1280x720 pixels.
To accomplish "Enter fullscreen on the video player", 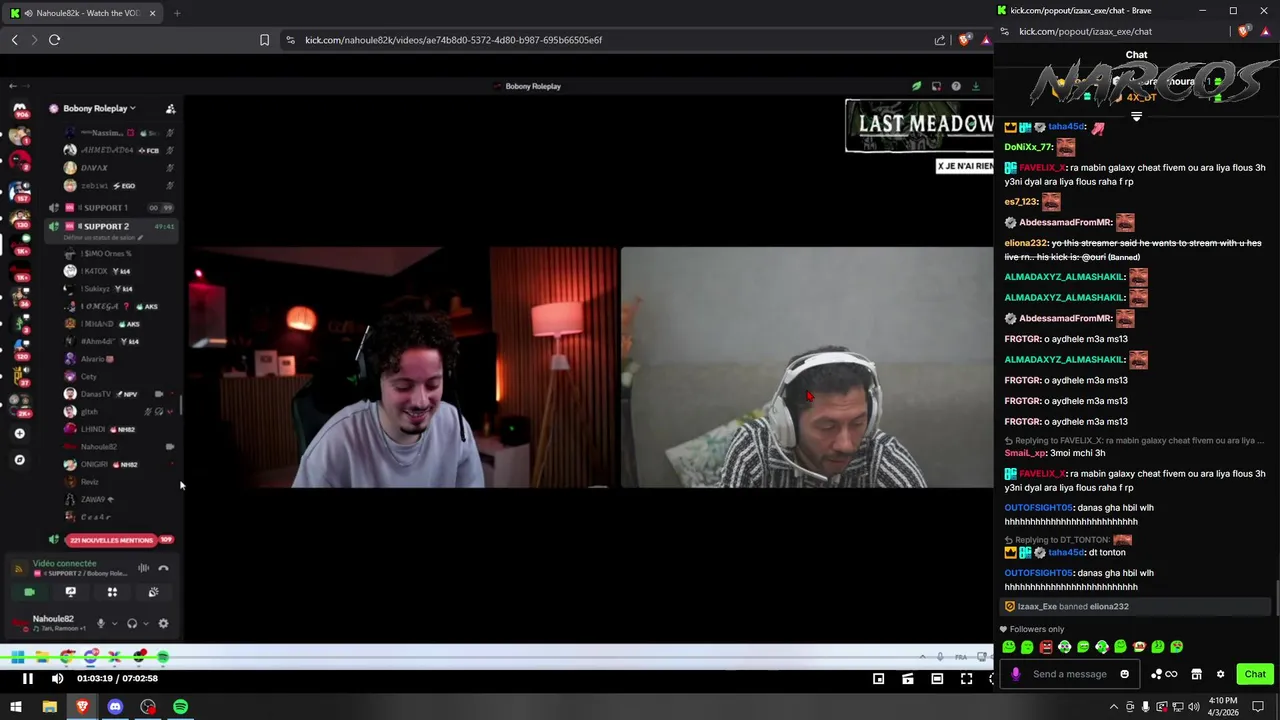I will coord(966,679).
